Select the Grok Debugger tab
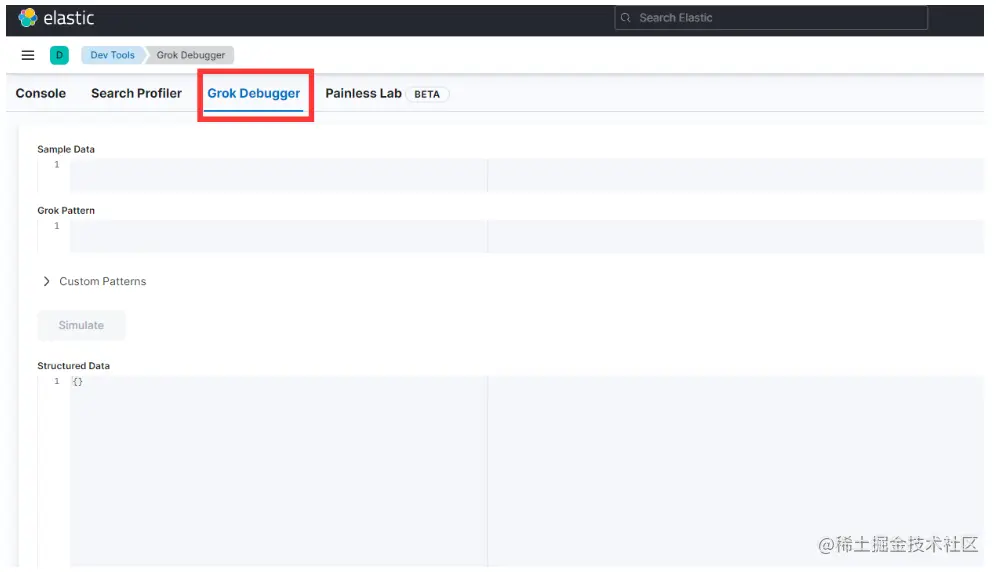Screen dimensions: 996x572 (253, 93)
